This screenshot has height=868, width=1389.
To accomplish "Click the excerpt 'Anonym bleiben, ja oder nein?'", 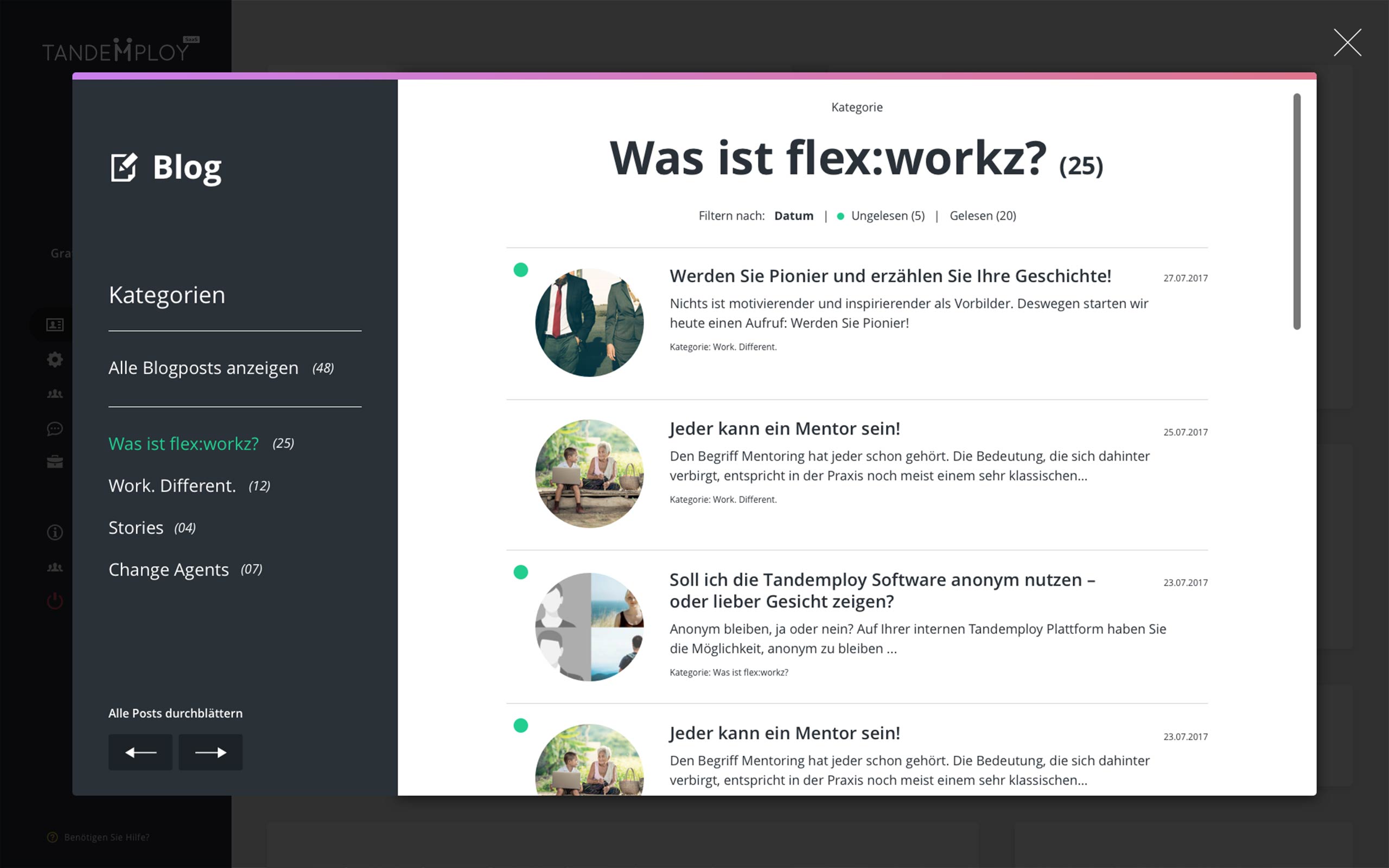I will tap(918, 639).
